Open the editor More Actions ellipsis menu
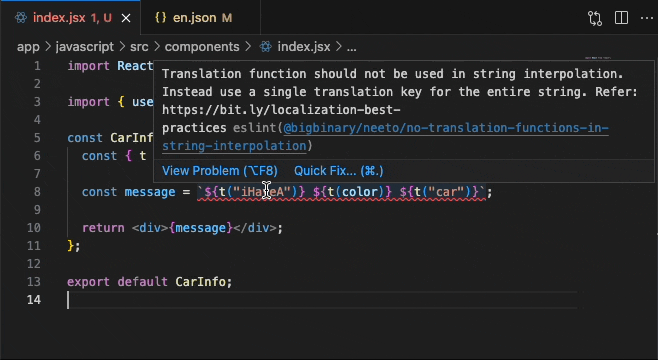 click(x=647, y=18)
